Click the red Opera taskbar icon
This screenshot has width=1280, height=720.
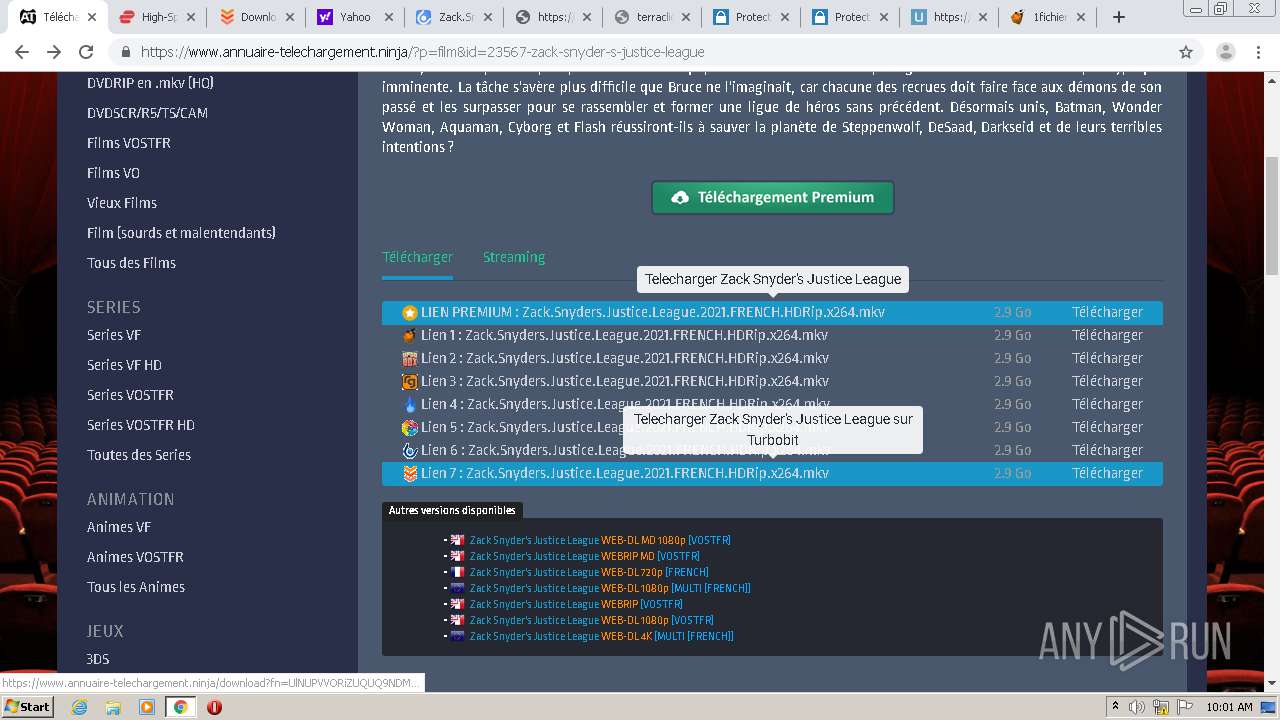[214, 707]
